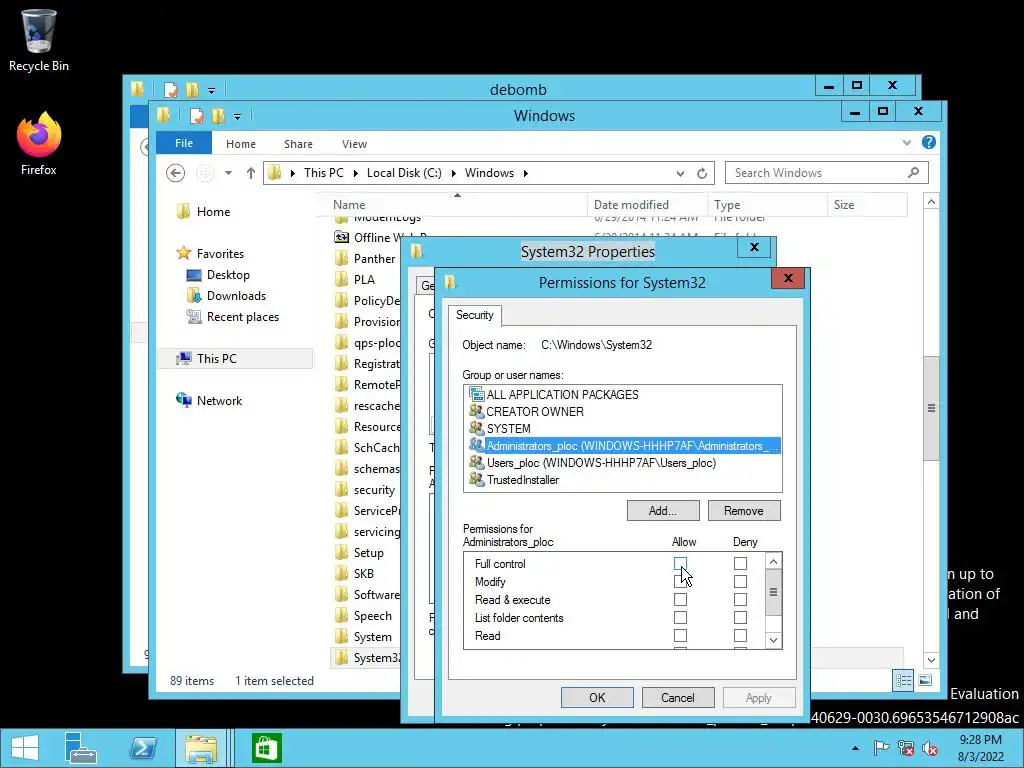Confirm permissions with OK
The image size is (1024, 768).
[x=597, y=697]
